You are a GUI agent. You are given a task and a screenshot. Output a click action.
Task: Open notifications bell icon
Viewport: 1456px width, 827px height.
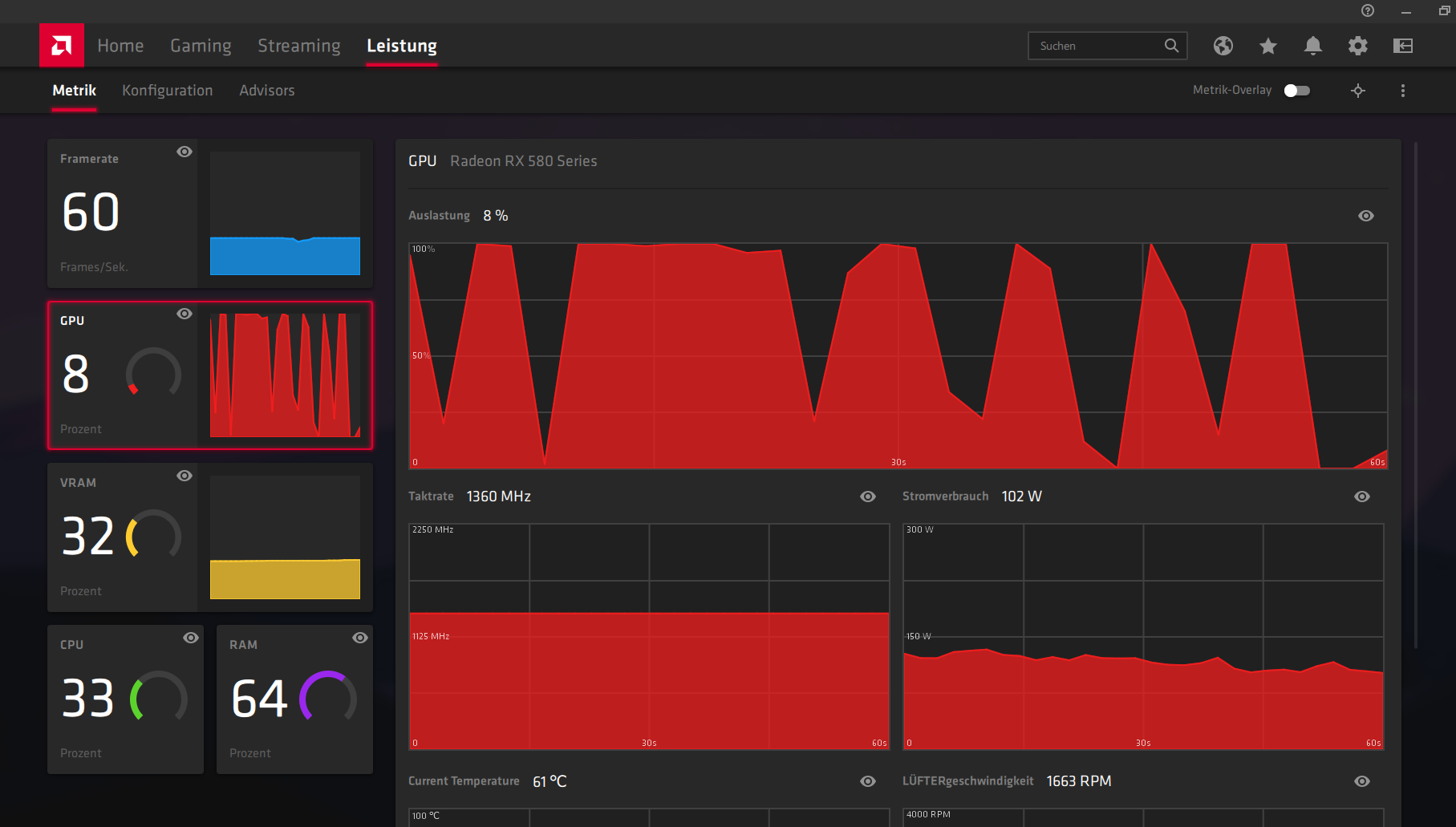(1313, 46)
